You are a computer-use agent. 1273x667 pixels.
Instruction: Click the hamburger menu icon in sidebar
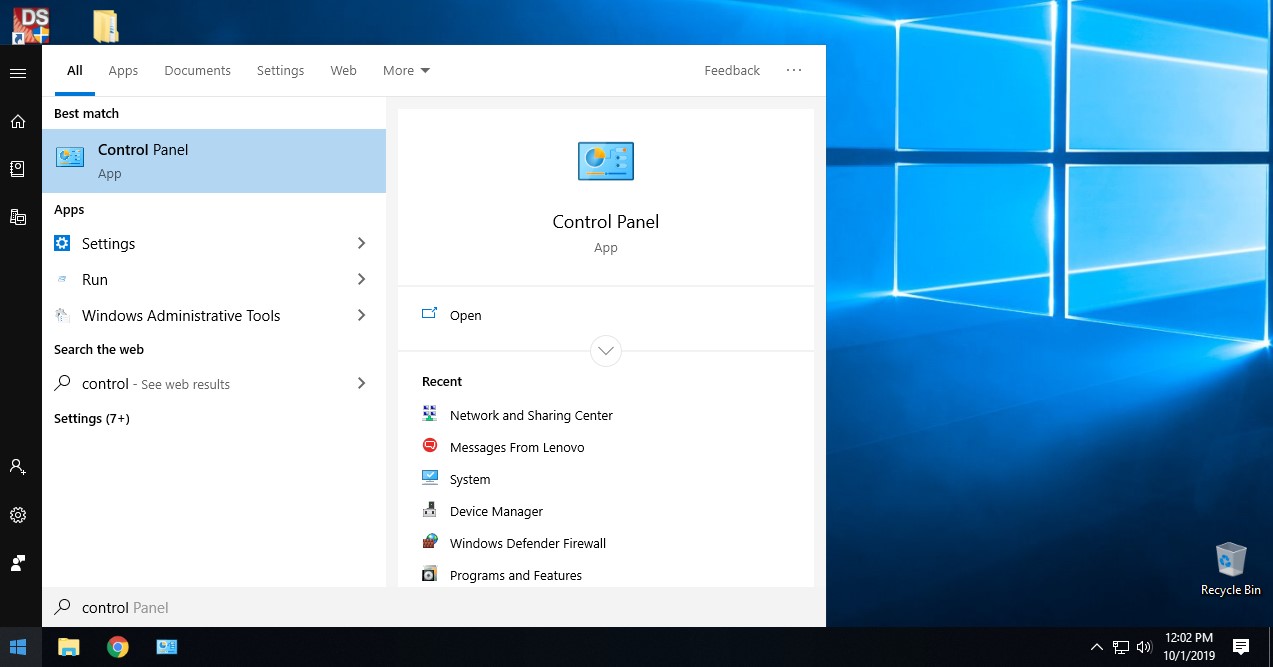(17, 73)
